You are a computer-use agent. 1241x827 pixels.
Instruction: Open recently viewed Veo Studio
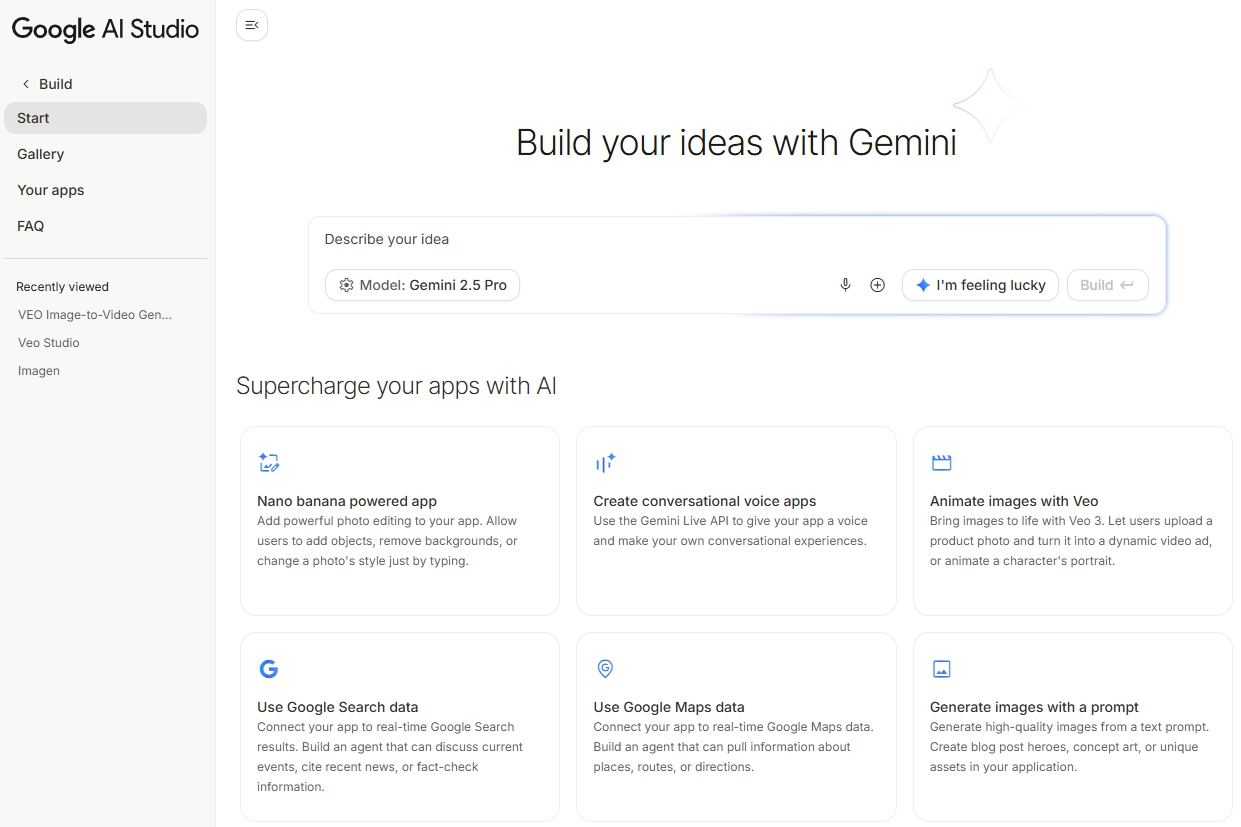click(49, 342)
